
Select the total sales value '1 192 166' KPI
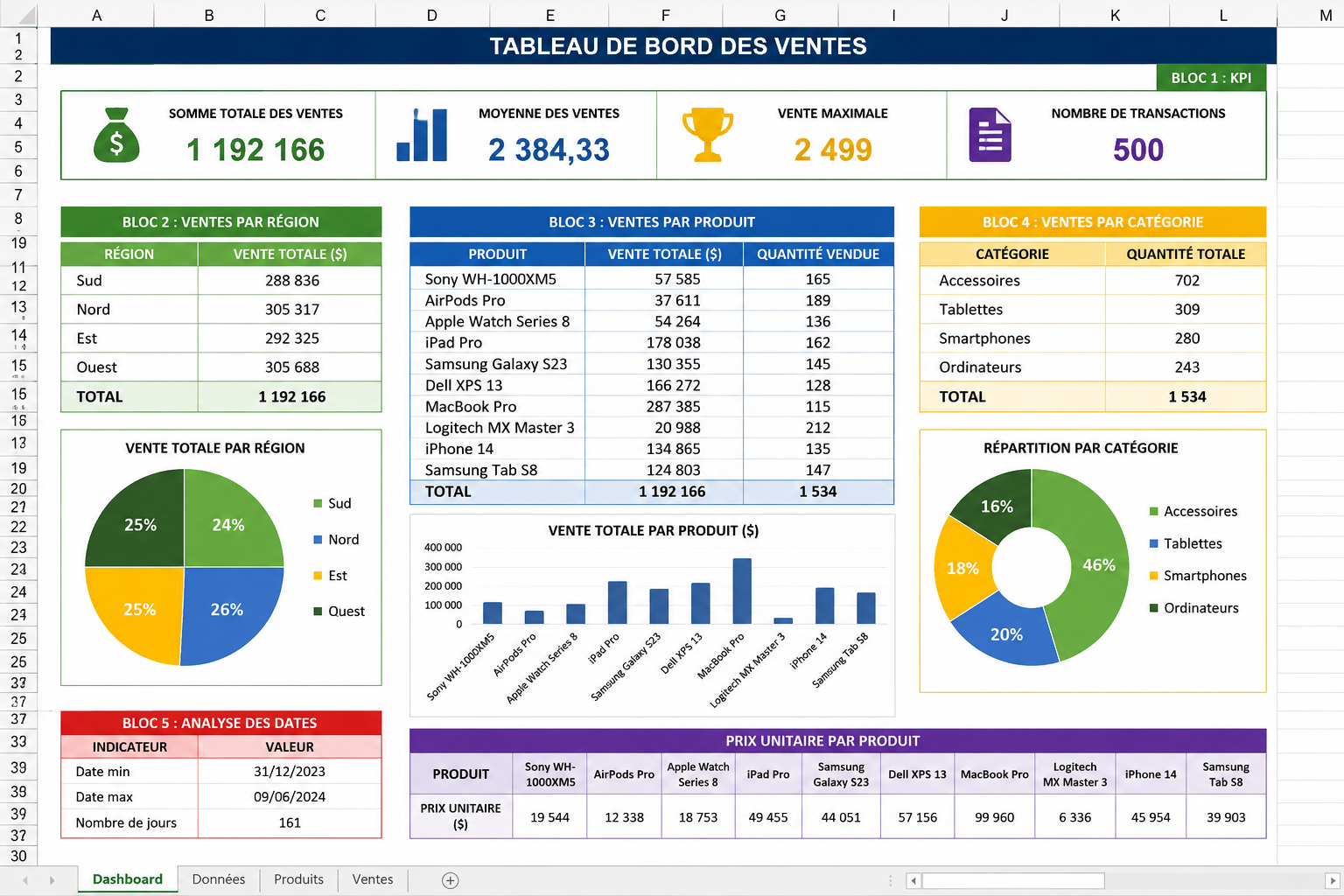coord(255,150)
